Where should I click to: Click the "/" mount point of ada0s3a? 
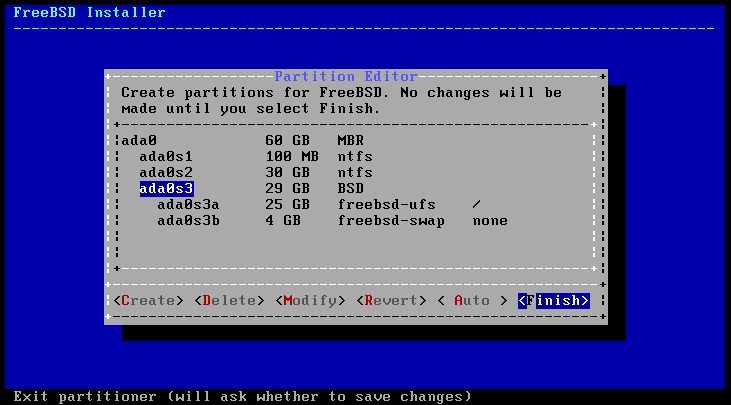pos(477,204)
